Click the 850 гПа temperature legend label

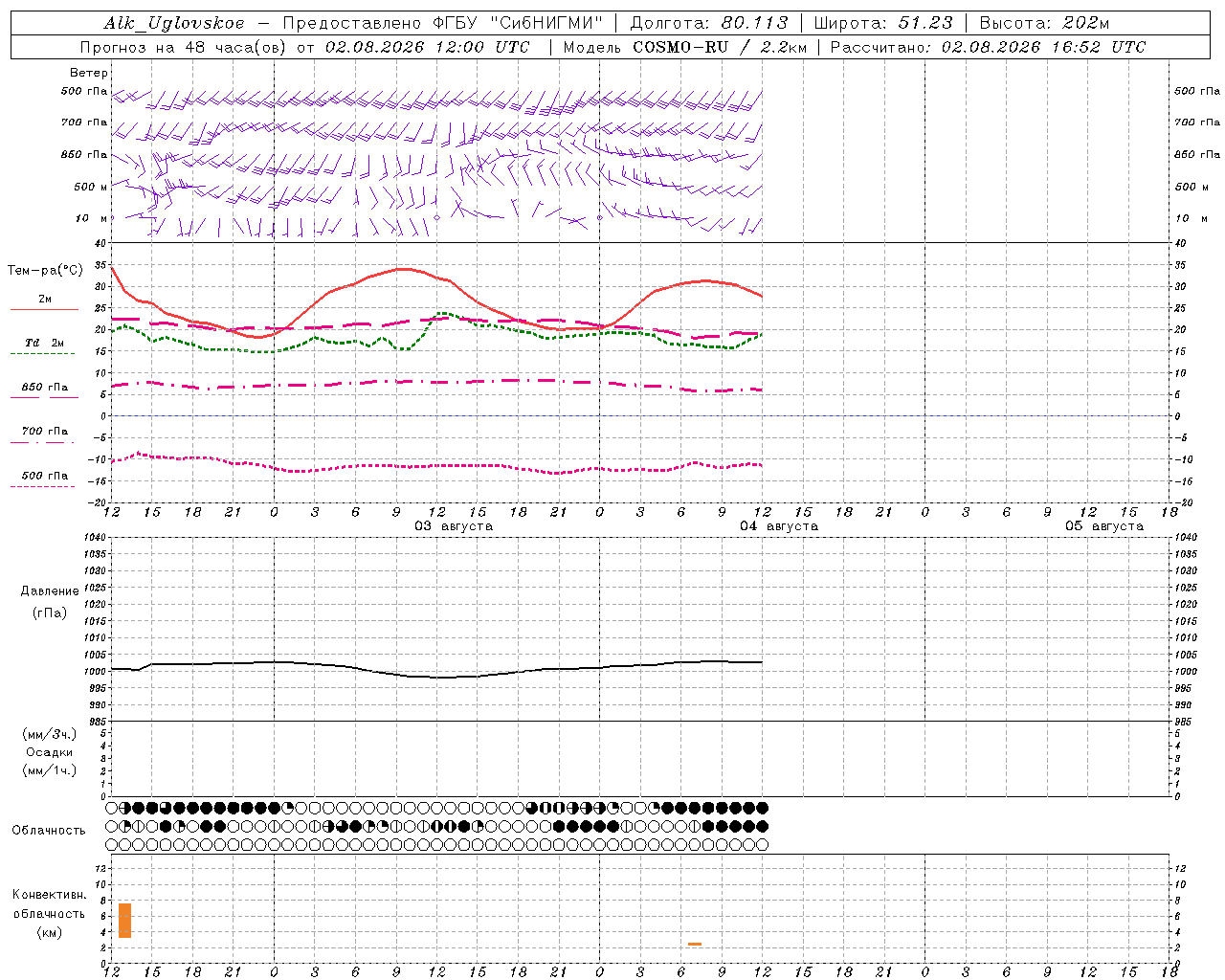(x=45, y=388)
